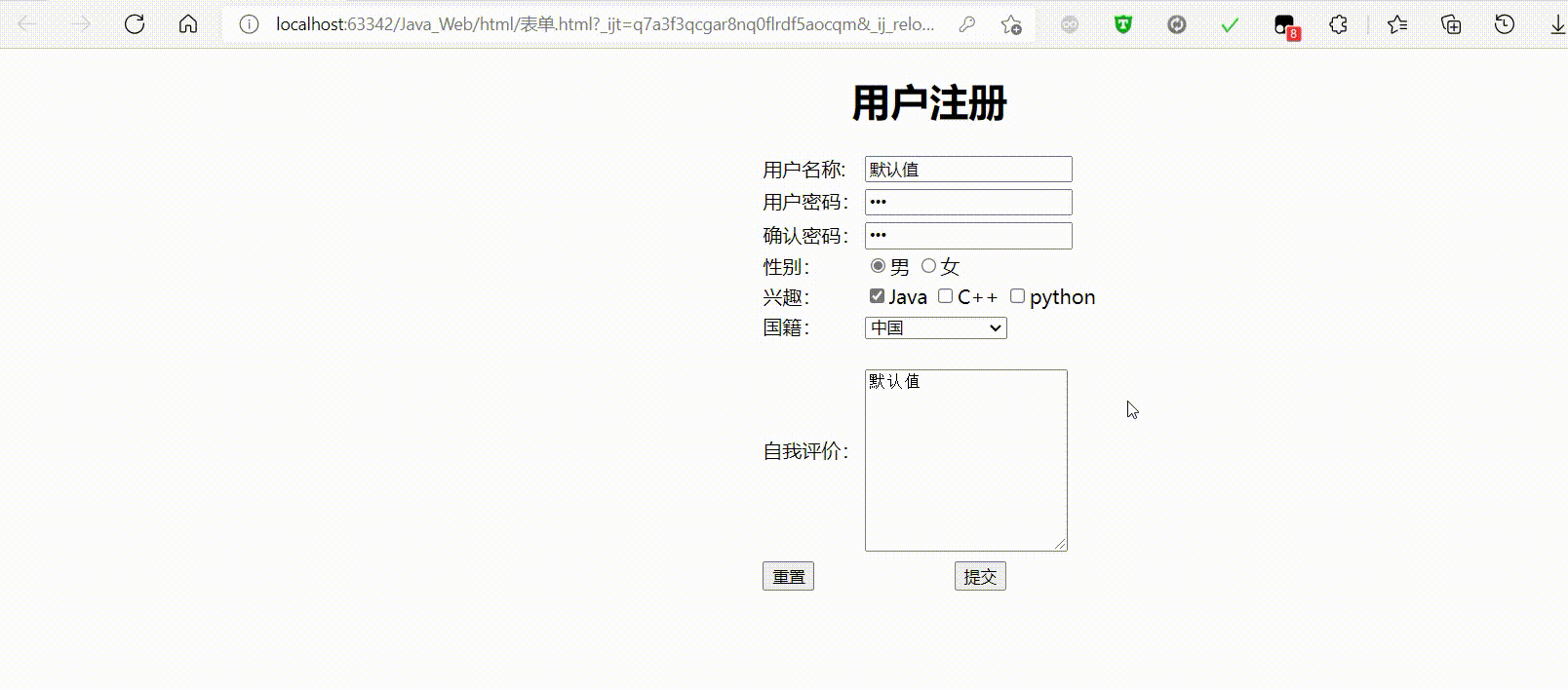Select the 女 radio button
The image size is (1568, 690).
pos(928,265)
